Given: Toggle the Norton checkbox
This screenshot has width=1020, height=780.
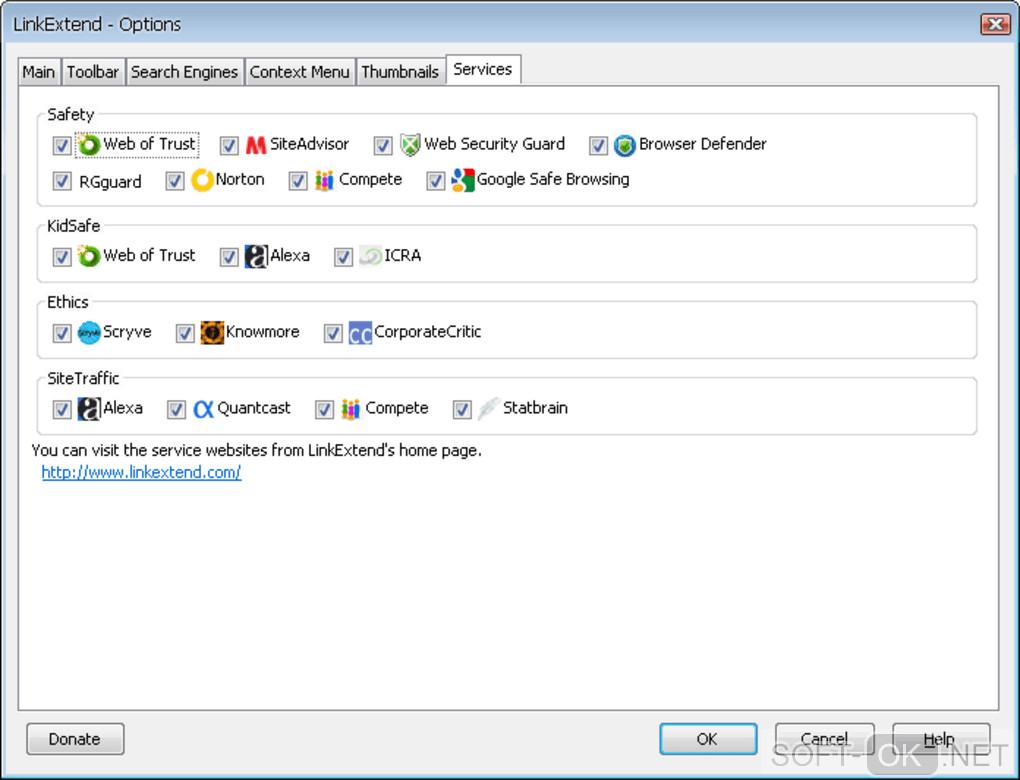Looking at the screenshot, I should click(x=174, y=181).
